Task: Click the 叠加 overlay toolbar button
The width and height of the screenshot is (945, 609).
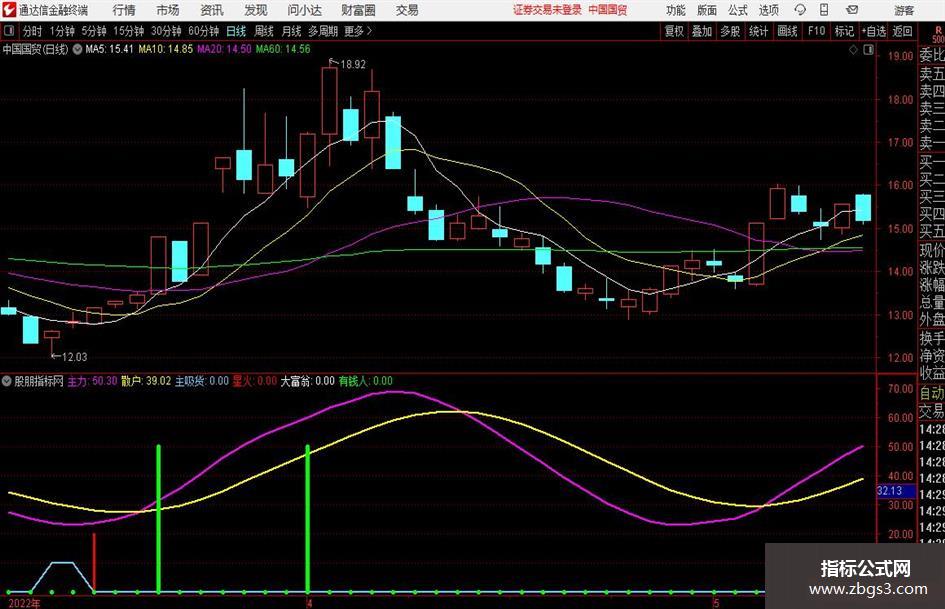Action: [702, 31]
